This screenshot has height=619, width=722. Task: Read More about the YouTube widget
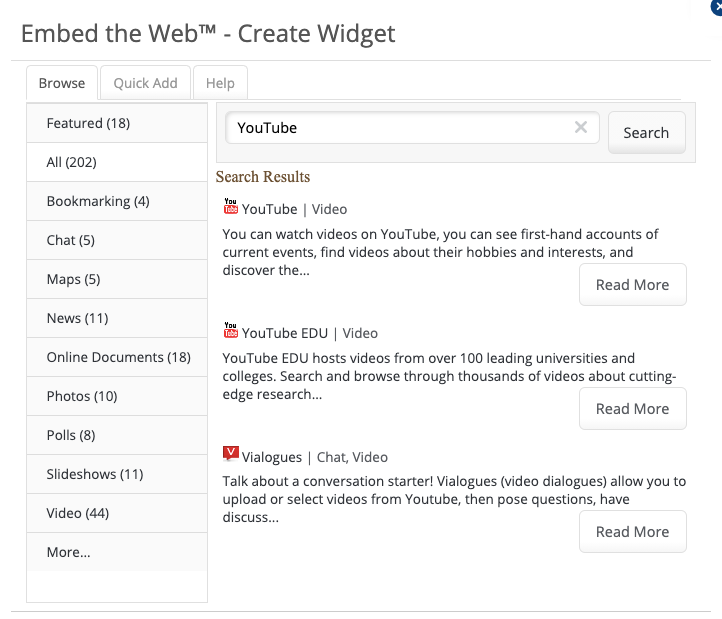[x=633, y=285]
